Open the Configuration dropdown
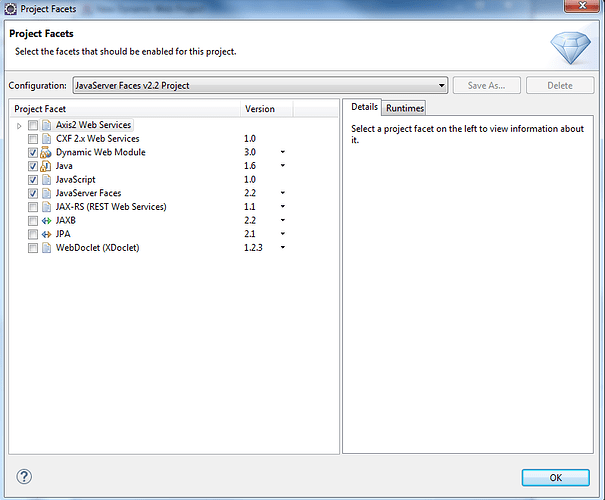This screenshot has height=500, width=605. (x=260, y=85)
